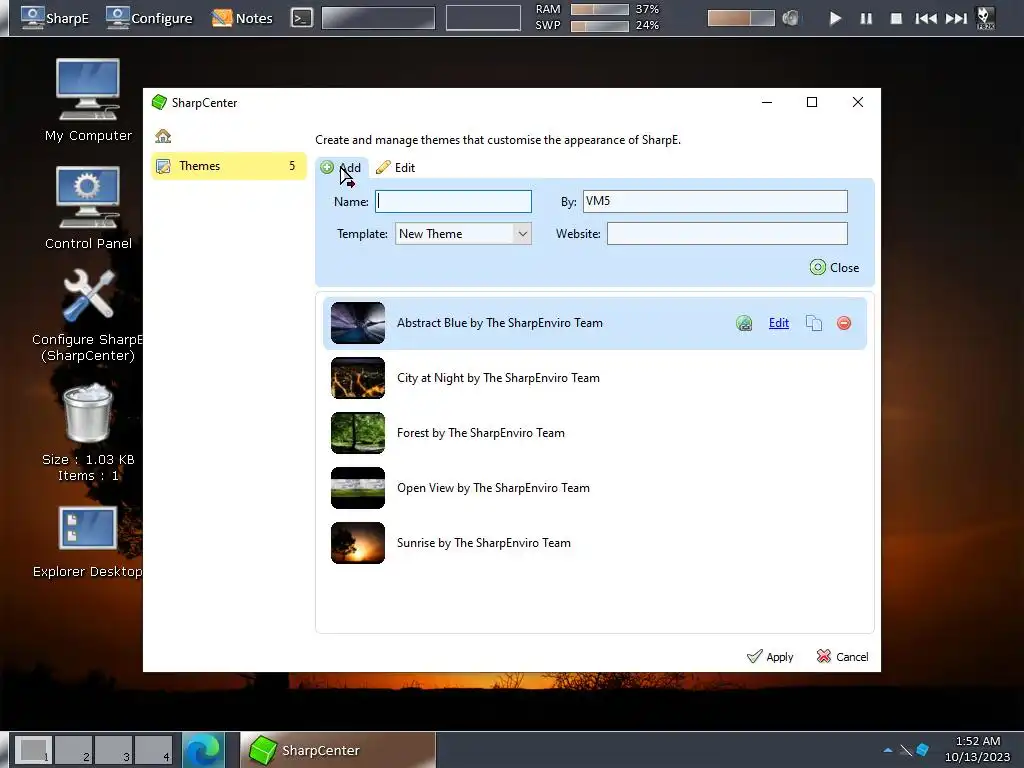Click the foobar alien icon
Viewport: 1024px width, 768px height.
pyautogui.click(x=985, y=18)
